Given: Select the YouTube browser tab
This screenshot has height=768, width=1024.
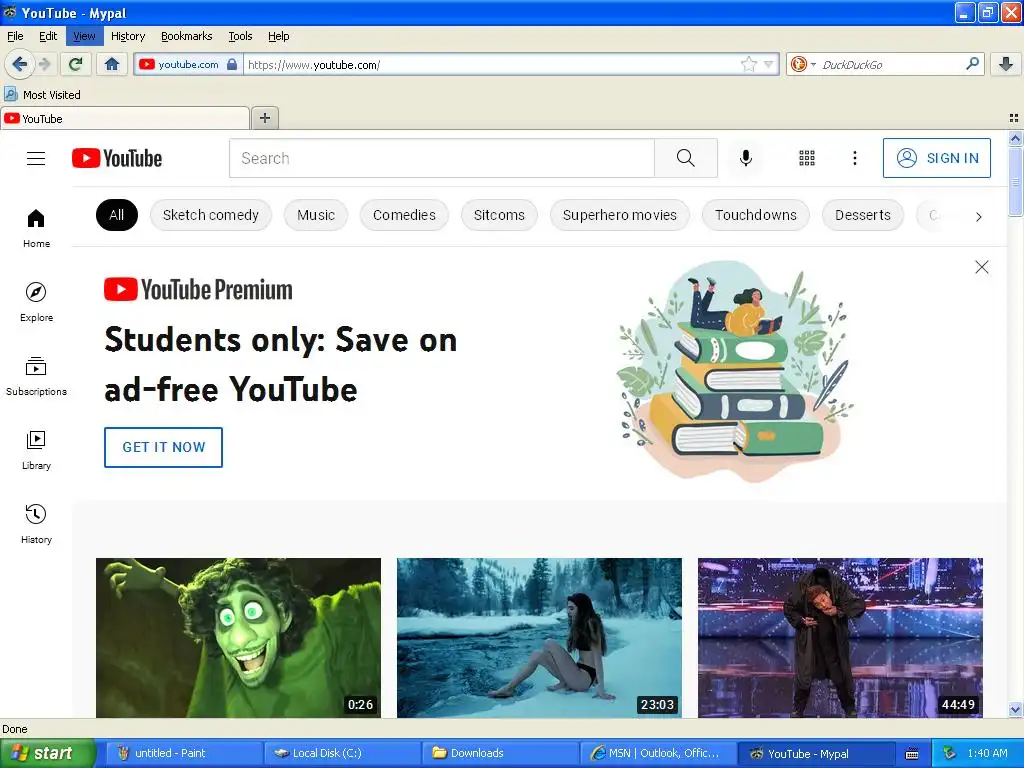Looking at the screenshot, I should pos(125,118).
